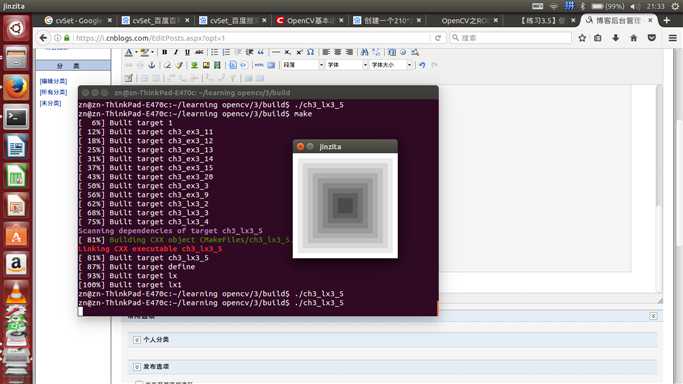Open the [编辑分类] sidebar link
Image resolution: width=683 pixels, height=384 pixels.
(x=53, y=81)
